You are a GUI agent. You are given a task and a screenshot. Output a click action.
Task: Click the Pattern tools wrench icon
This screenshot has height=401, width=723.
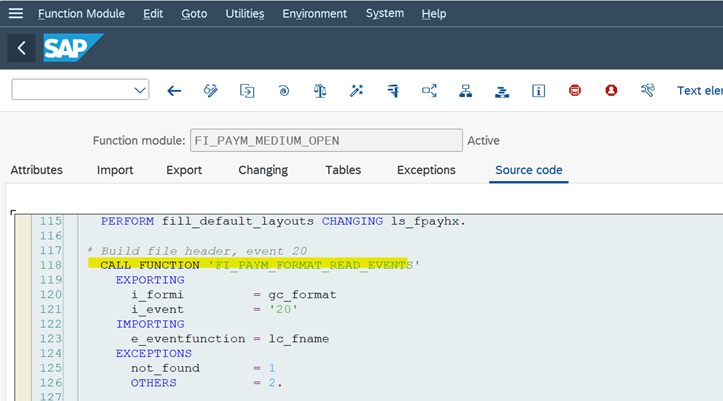(x=648, y=90)
